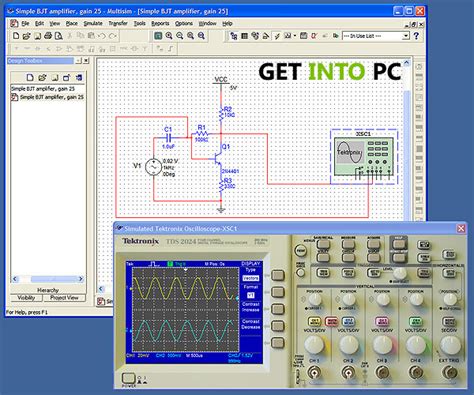Click the Open file icon in the main toolbar
This screenshot has width=474, height=395.
(27, 36)
